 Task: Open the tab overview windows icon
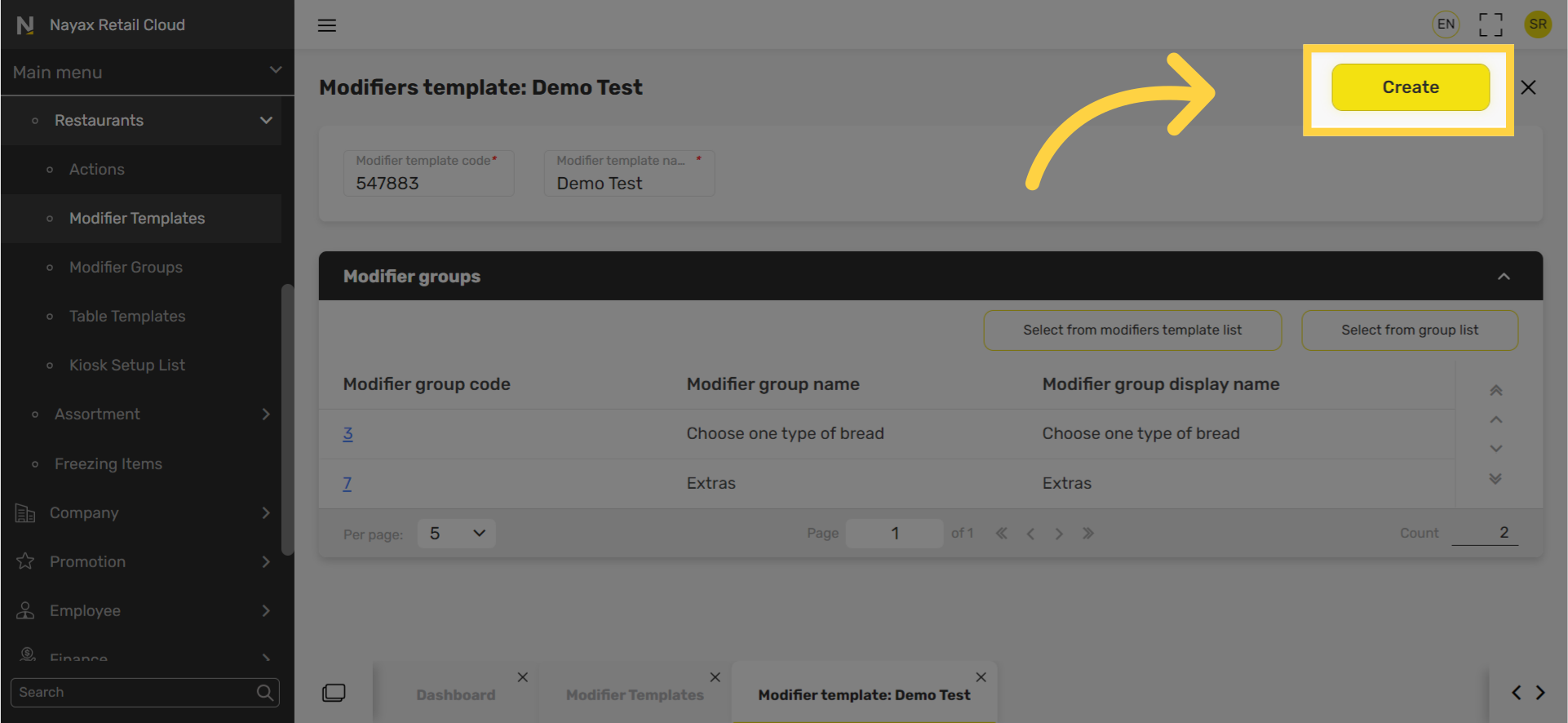(334, 693)
